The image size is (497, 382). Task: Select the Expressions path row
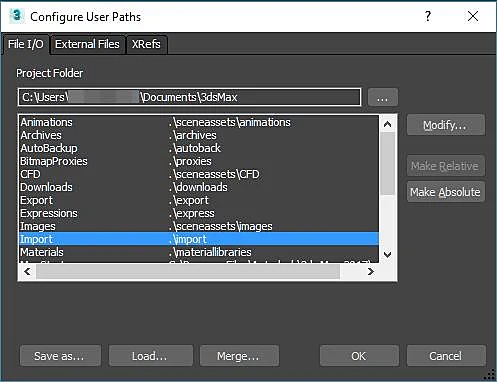click(x=199, y=213)
